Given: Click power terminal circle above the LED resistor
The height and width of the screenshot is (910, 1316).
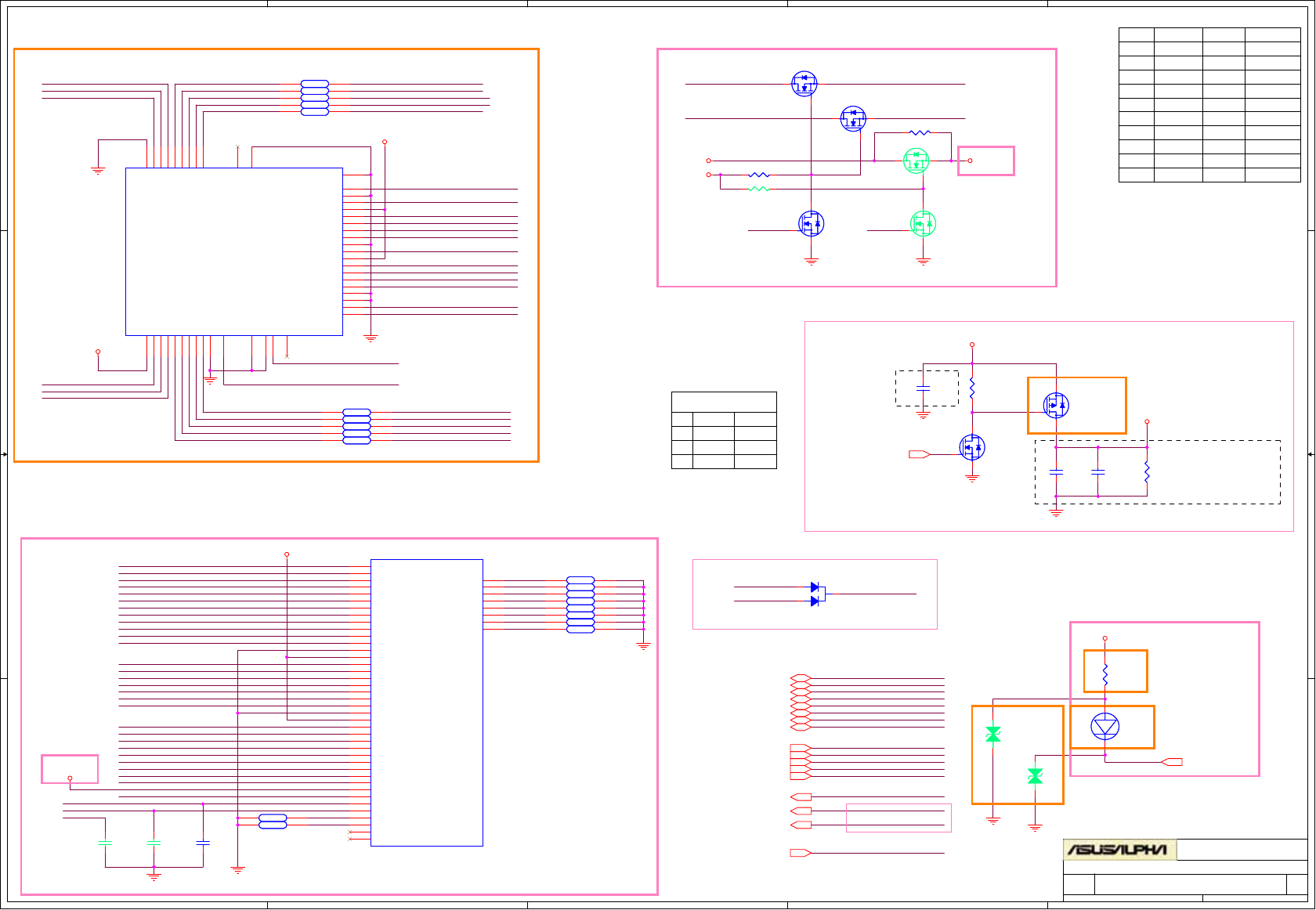Looking at the screenshot, I should point(1105,638).
